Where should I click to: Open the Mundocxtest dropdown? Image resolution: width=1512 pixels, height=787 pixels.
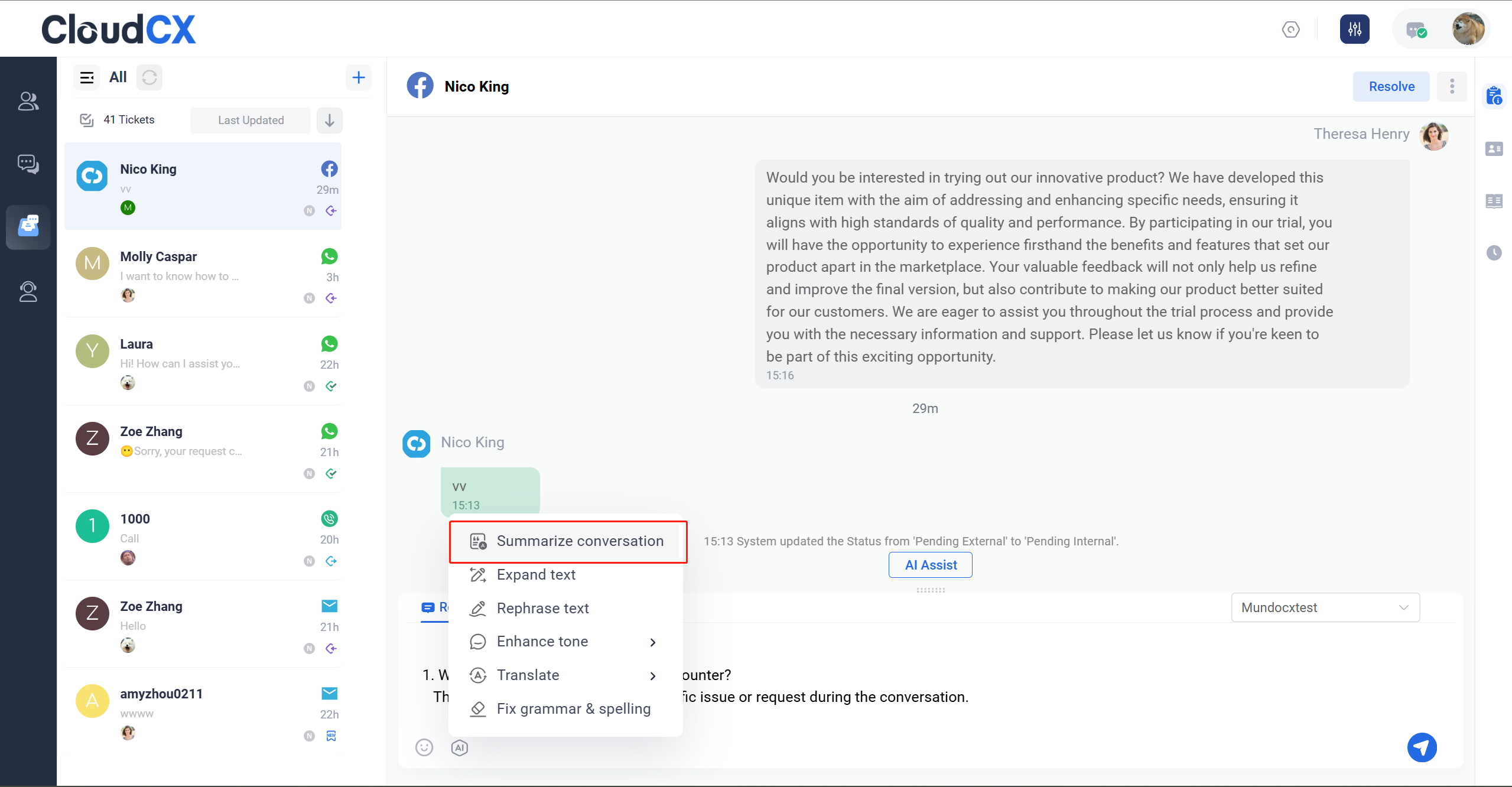(x=1325, y=607)
